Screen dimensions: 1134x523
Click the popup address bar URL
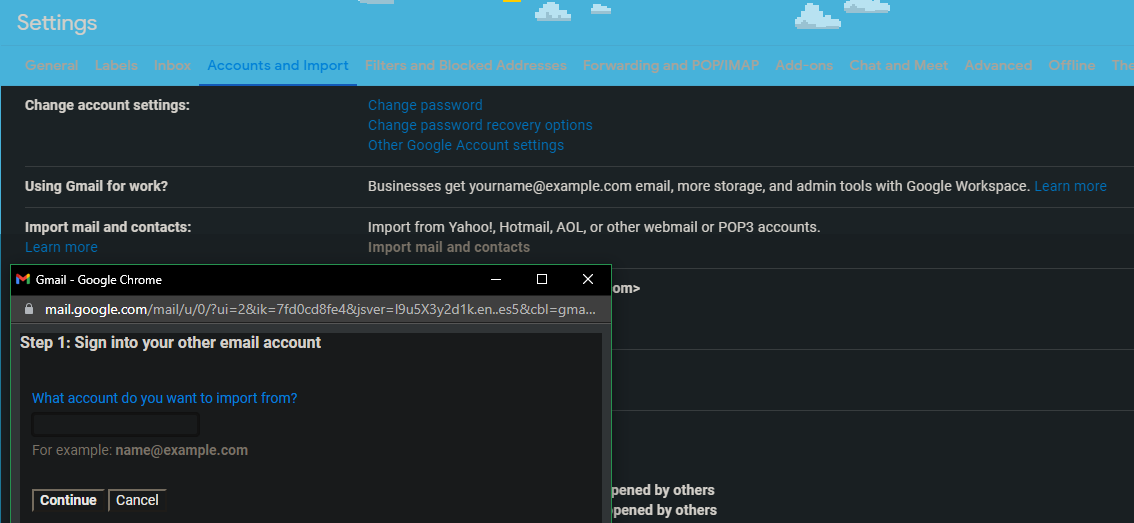tap(320, 310)
